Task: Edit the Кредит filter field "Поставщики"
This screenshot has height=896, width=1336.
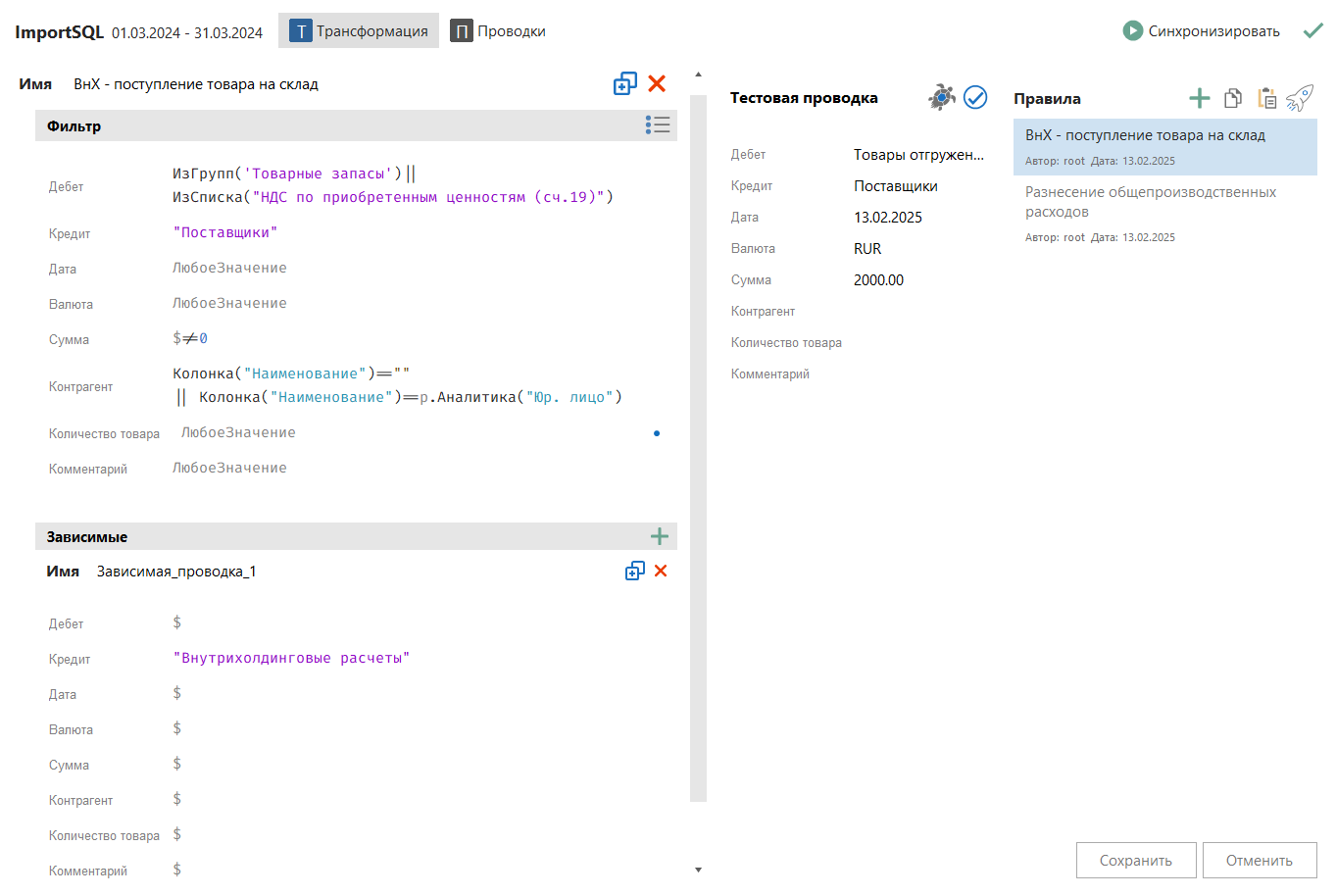Action: [x=225, y=232]
